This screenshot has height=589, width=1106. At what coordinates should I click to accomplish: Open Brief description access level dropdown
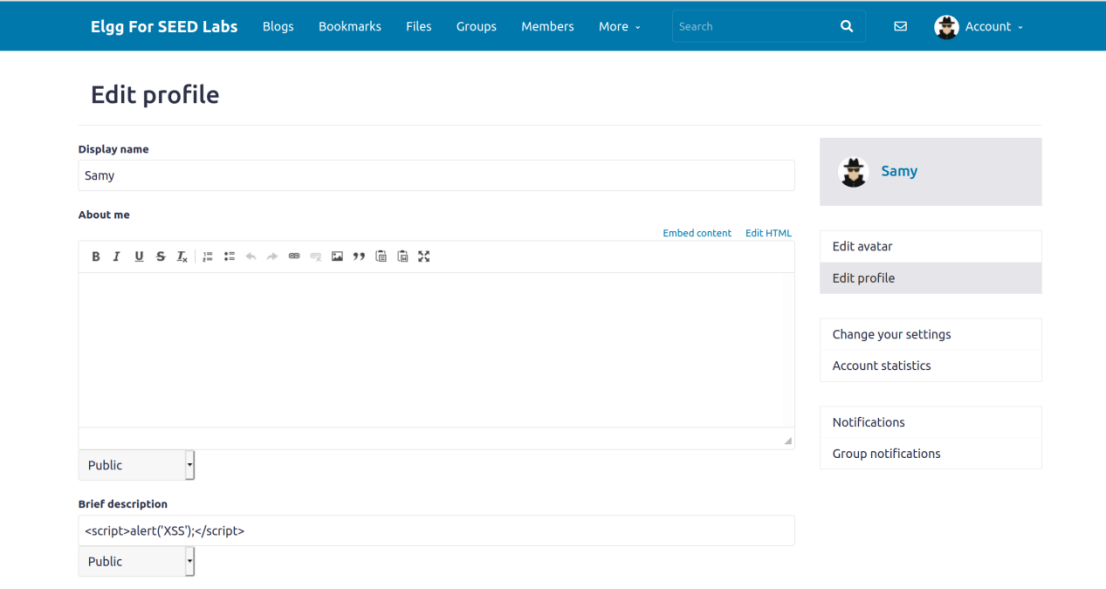point(136,562)
